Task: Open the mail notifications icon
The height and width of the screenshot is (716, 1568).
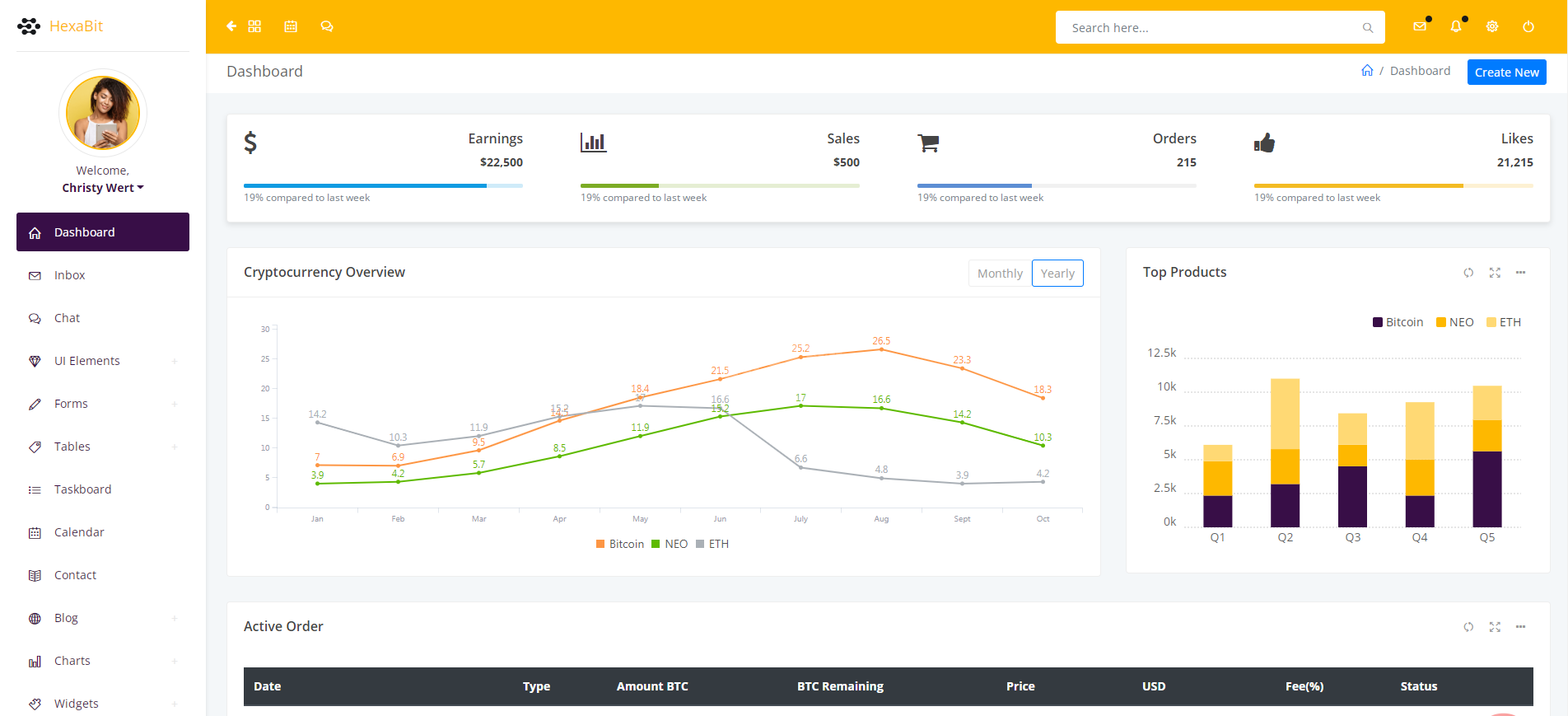Action: pos(1420,26)
